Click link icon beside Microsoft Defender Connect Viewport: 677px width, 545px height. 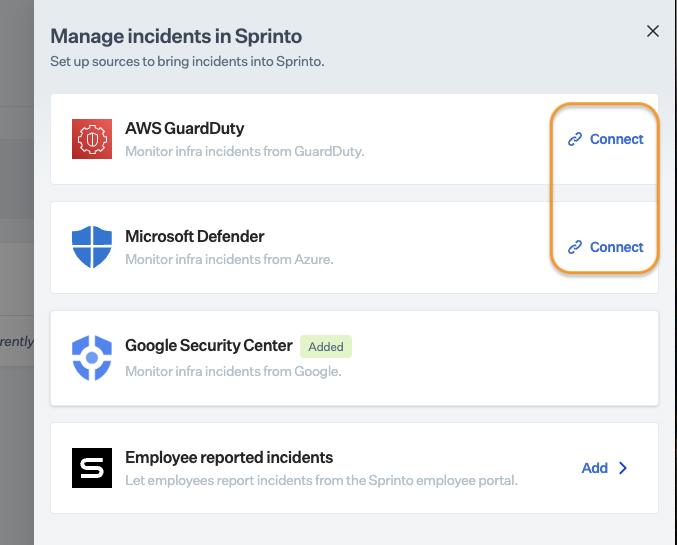(575, 247)
